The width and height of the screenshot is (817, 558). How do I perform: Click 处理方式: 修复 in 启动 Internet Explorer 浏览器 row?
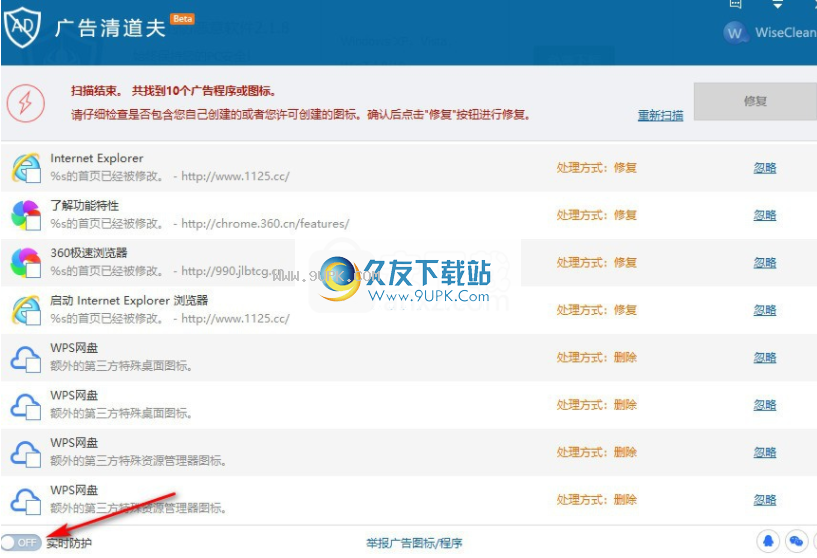point(597,310)
